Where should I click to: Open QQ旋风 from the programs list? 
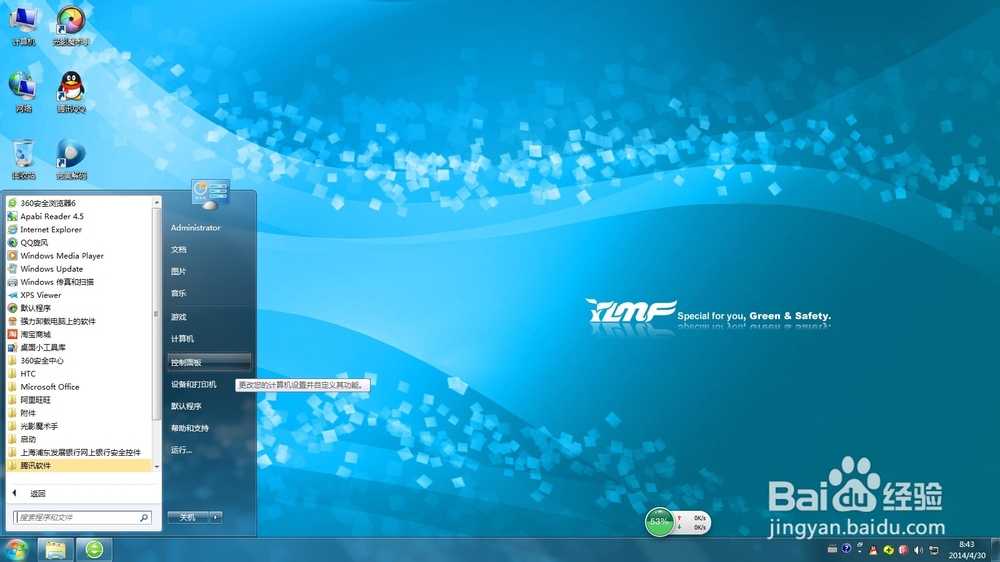tap(79, 242)
